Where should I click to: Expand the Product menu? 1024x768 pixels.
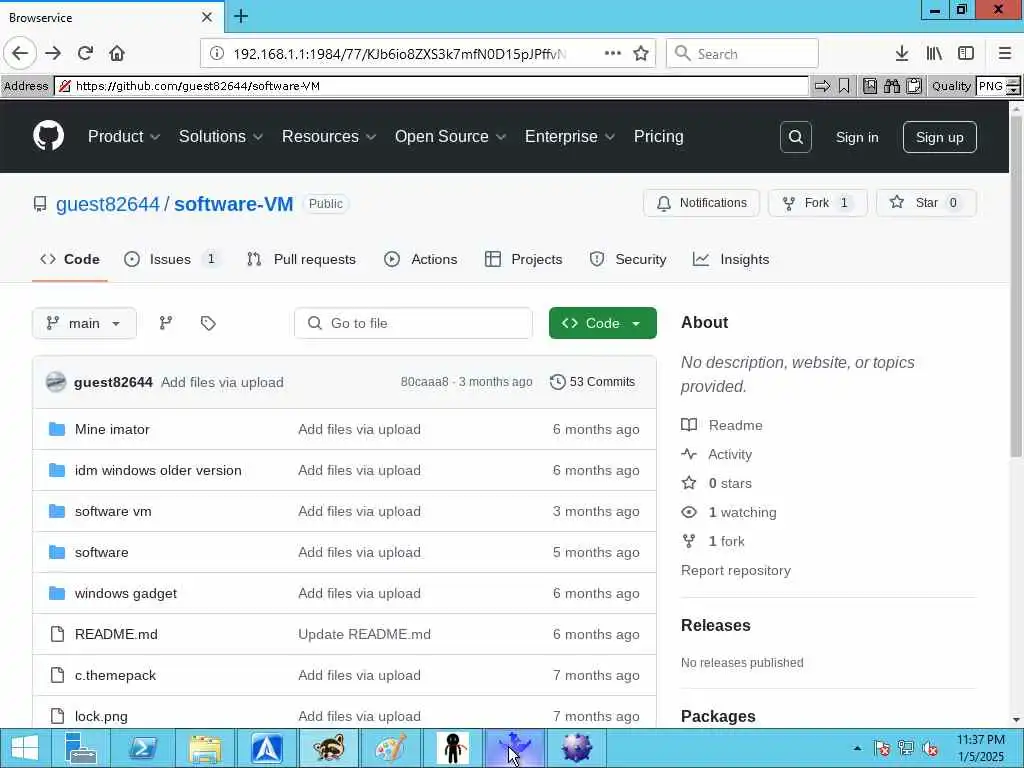124,136
